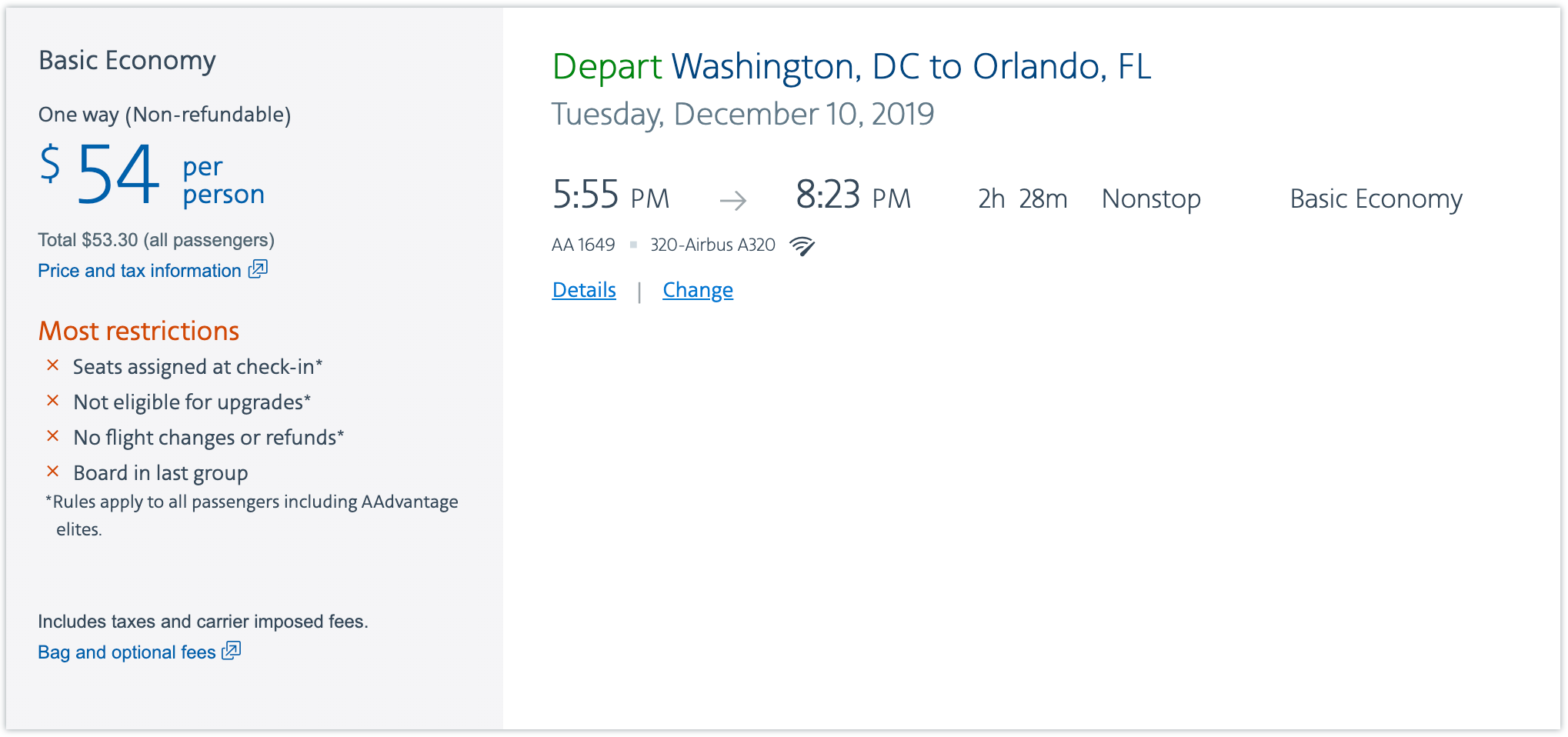
Task: Click the X icon beside No flight changes or refunds
Action: (53, 436)
